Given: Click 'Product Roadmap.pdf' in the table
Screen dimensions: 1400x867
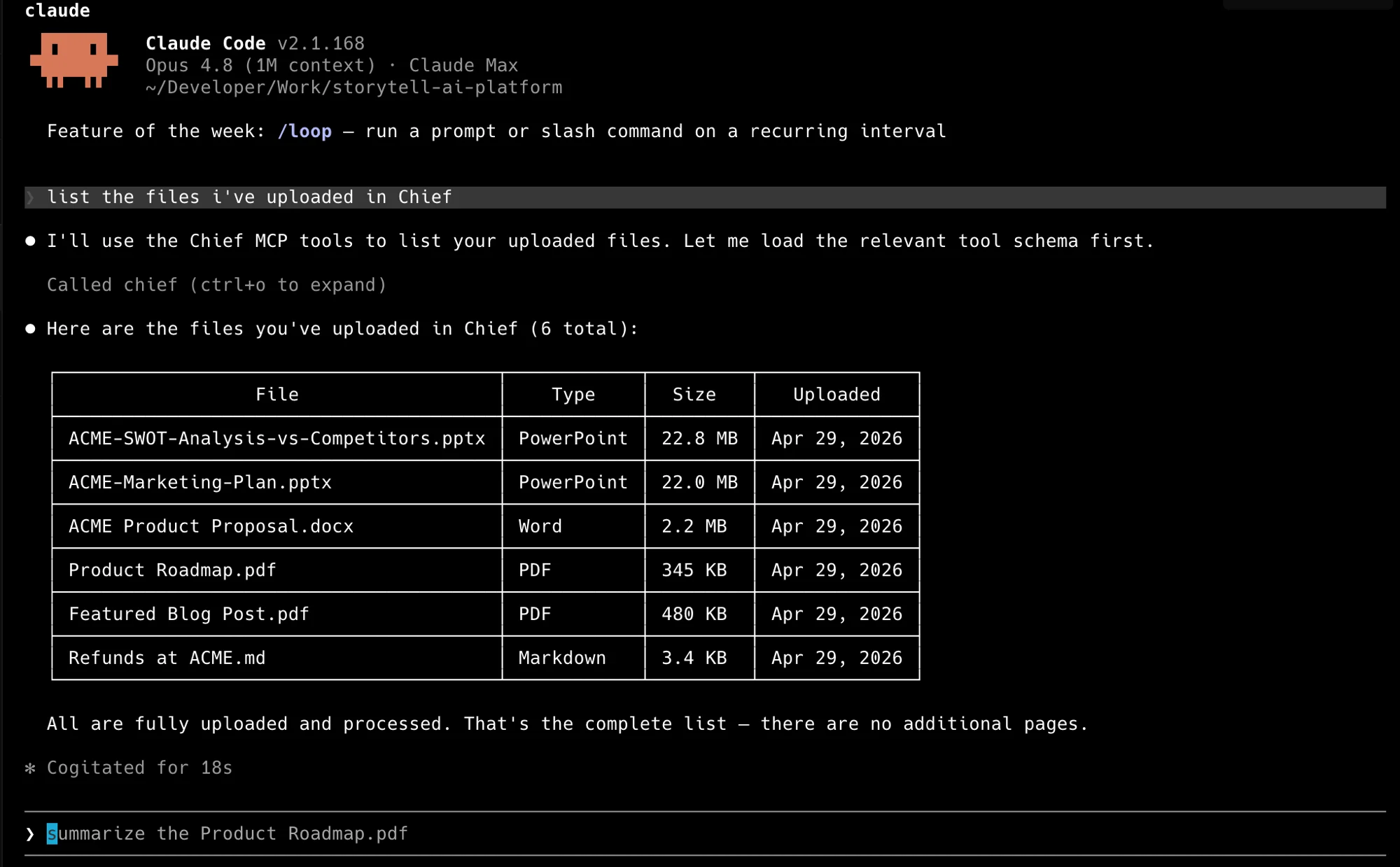Looking at the screenshot, I should tap(173, 570).
